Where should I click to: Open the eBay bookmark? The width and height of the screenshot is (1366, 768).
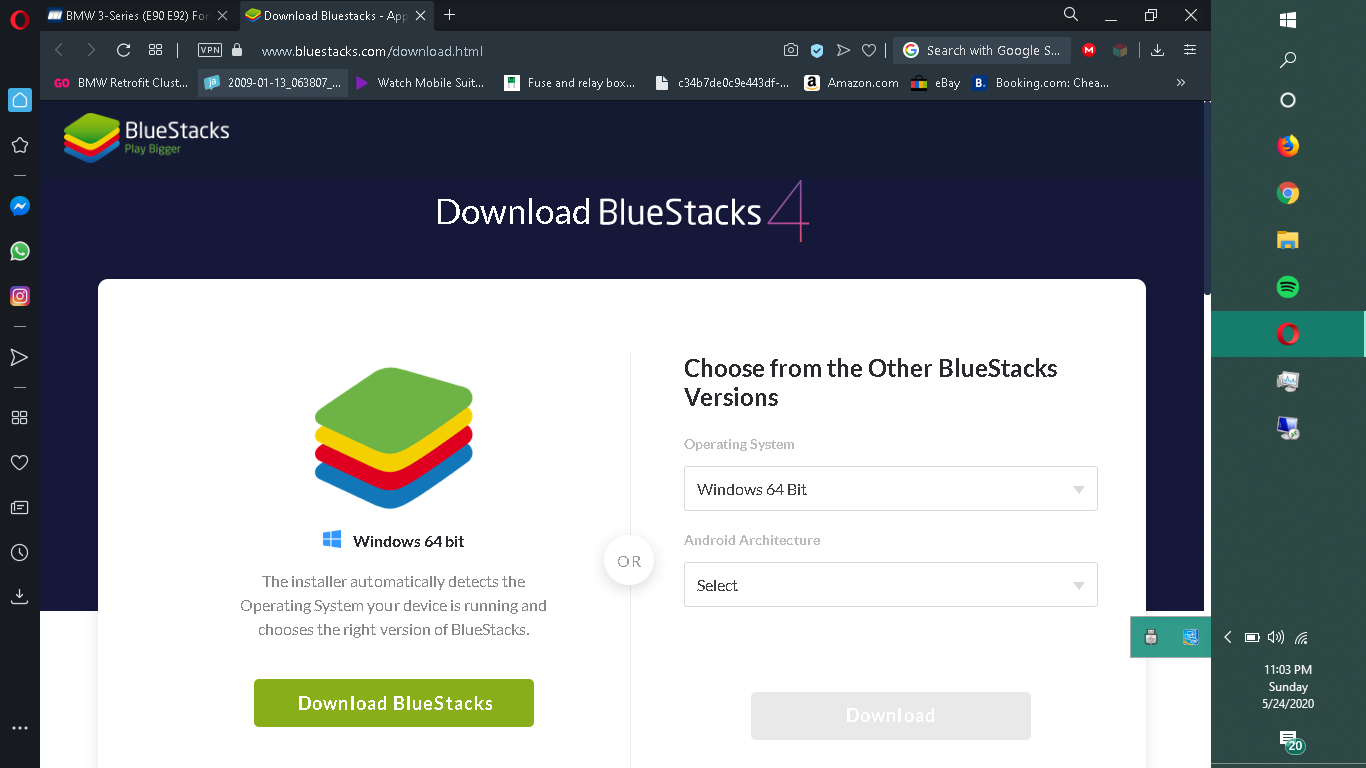click(935, 83)
